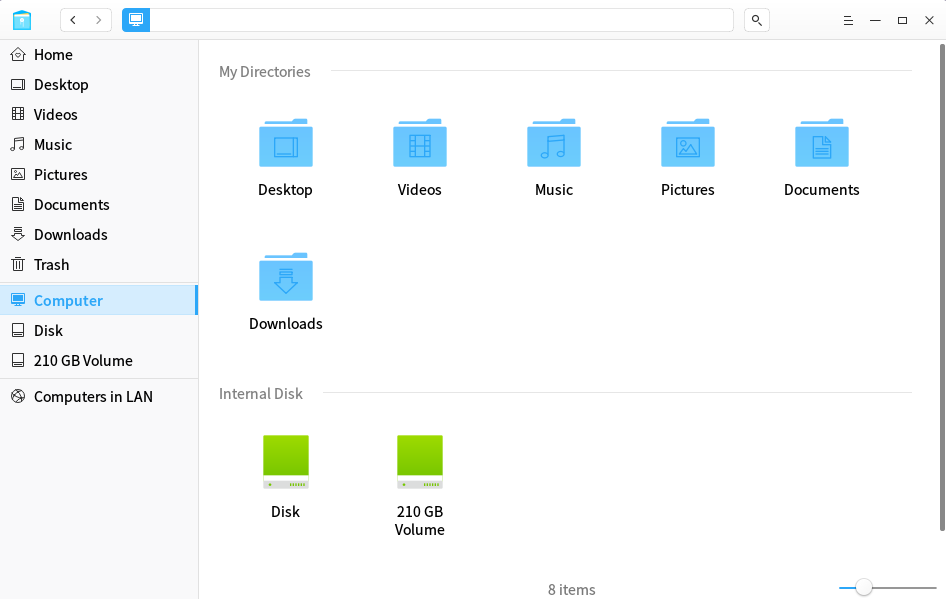The height and width of the screenshot is (599, 946).
Task: Click the 210 GB Volume sidebar entry
Action: click(x=83, y=361)
